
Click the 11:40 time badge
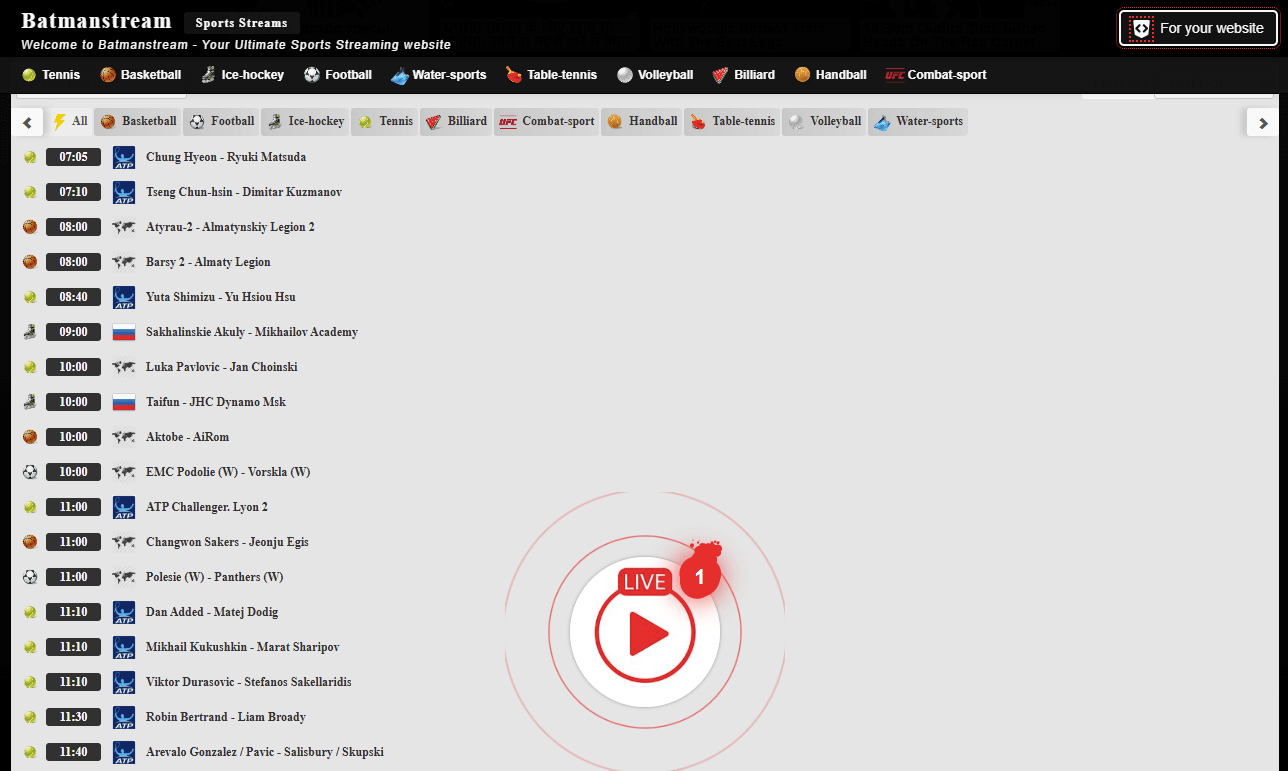[x=73, y=752]
